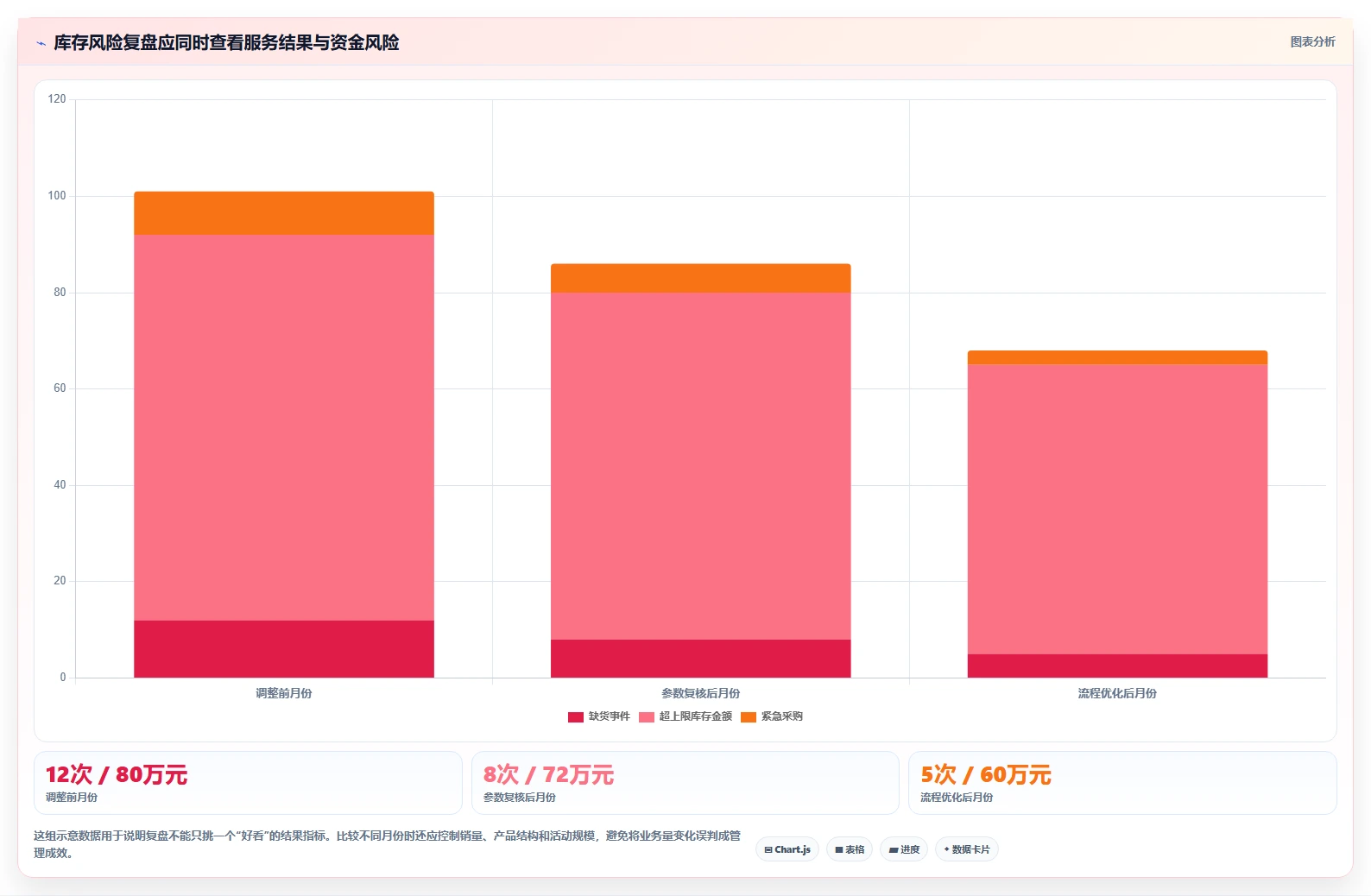The width and height of the screenshot is (1371, 896).
Task: Select the 表格 tag chip
Action: [x=850, y=849]
